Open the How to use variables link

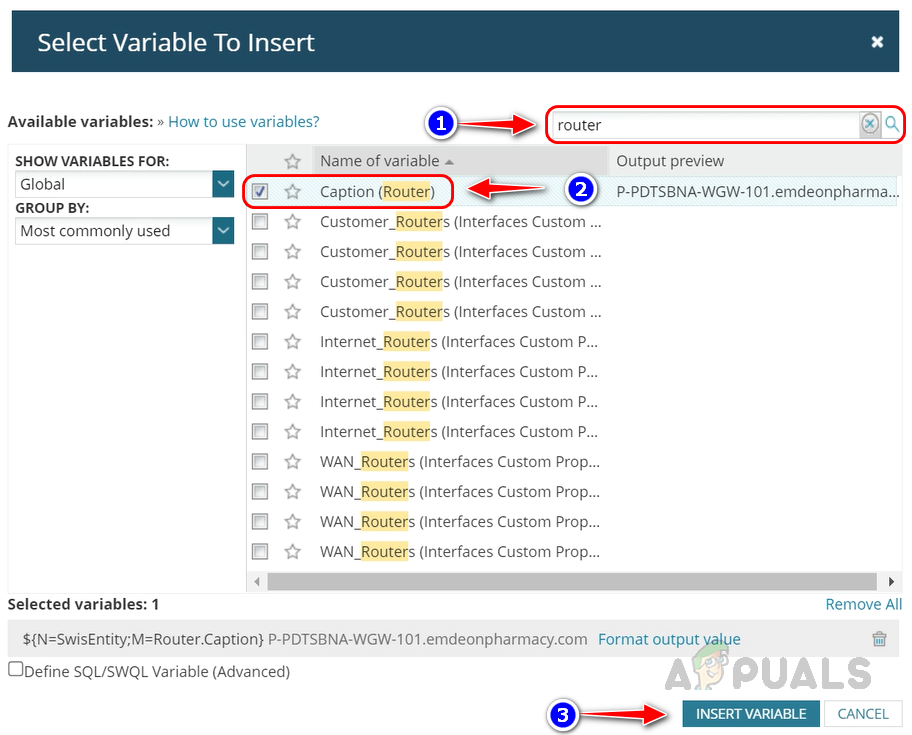click(244, 122)
